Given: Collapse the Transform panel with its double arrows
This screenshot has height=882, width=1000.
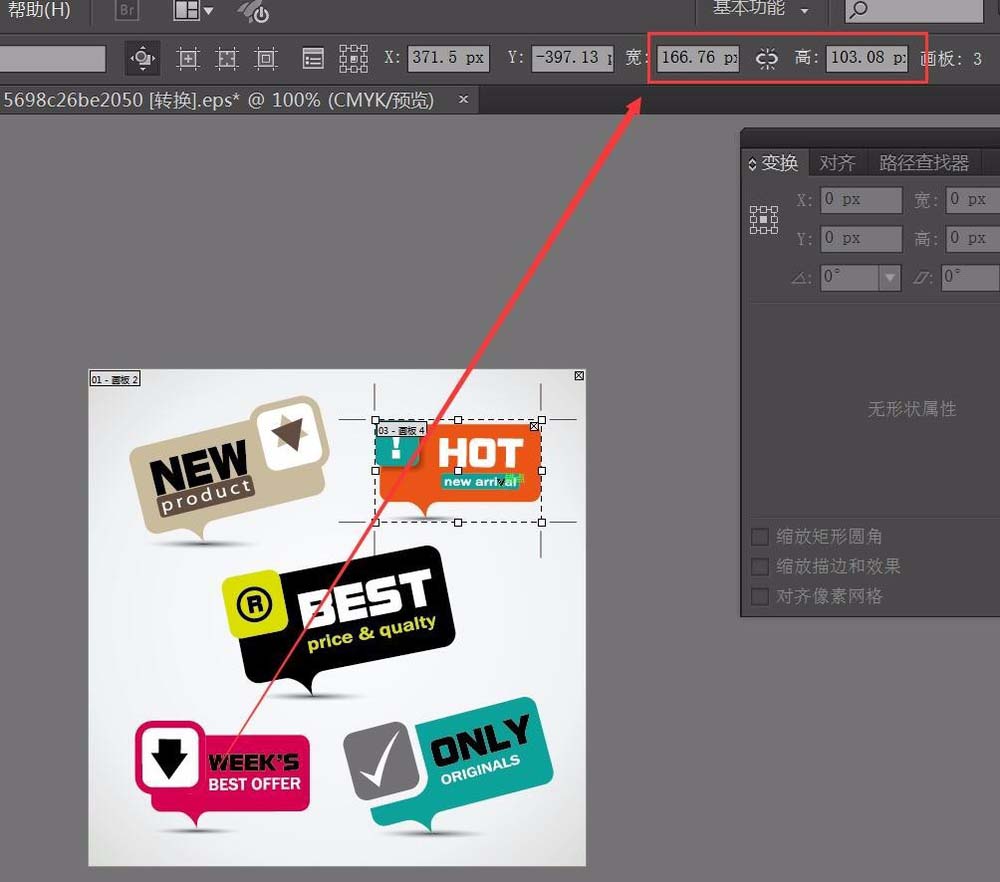Looking at the screenshot, I should point(752,162).
